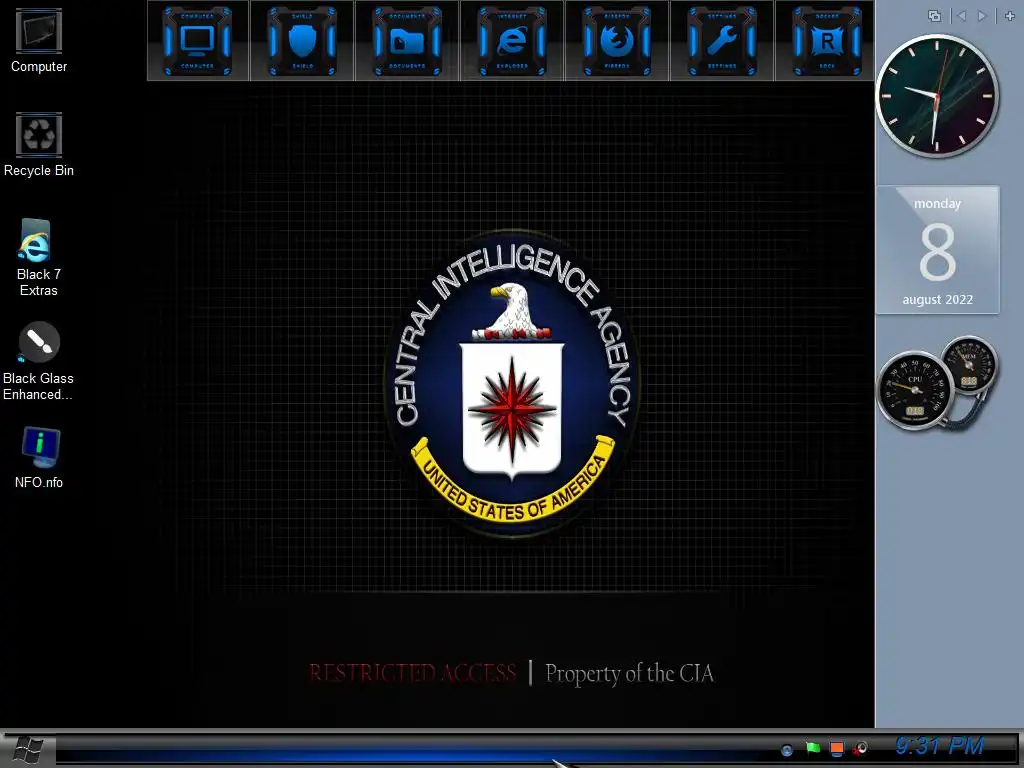Viewport: 1024px width, 768px height.
Task: Click sidebar gadgets overlap windows icon
Action: (x=935, y=16)
